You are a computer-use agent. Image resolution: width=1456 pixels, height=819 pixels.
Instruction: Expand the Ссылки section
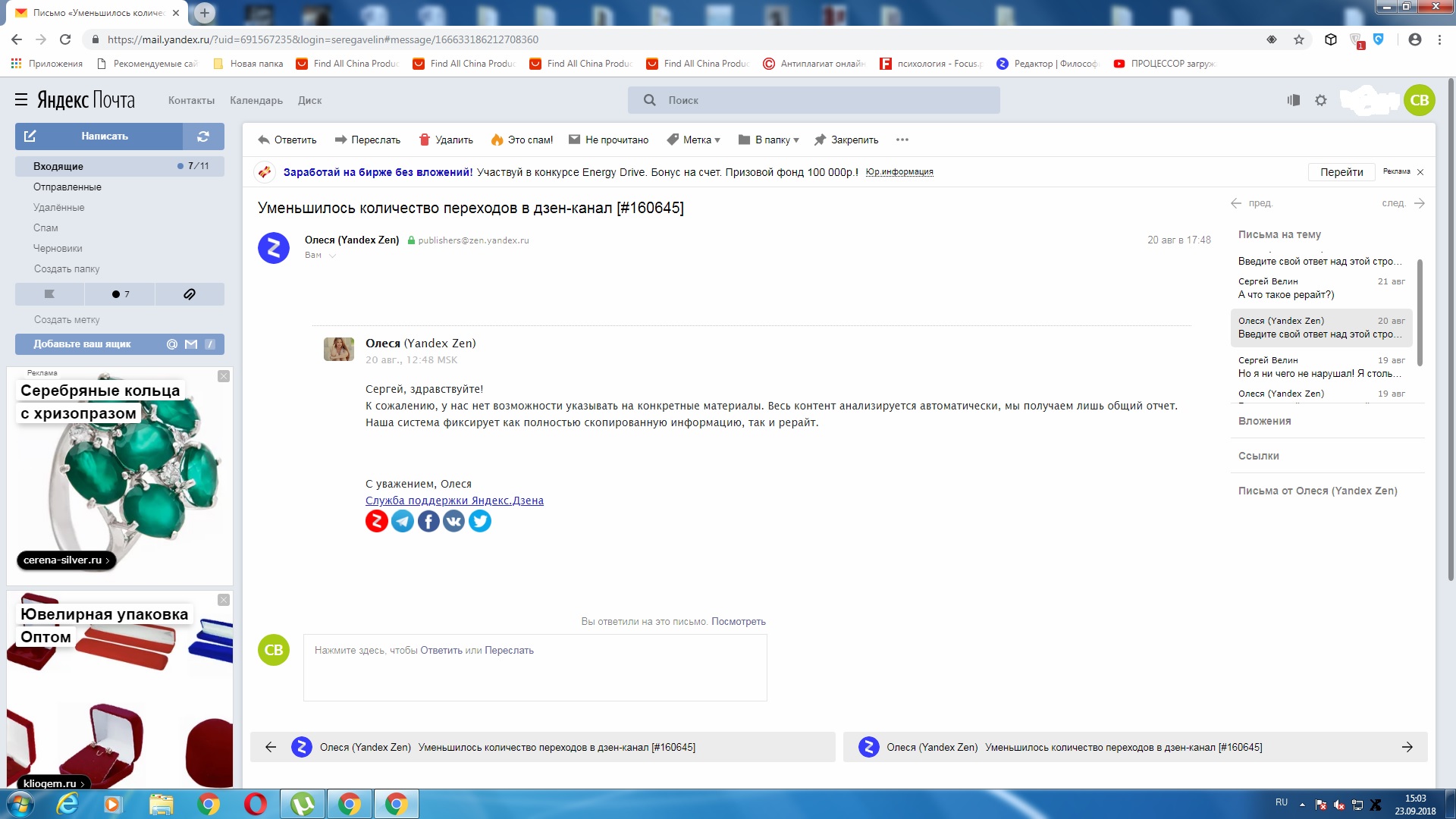(x=1259, y=456)
